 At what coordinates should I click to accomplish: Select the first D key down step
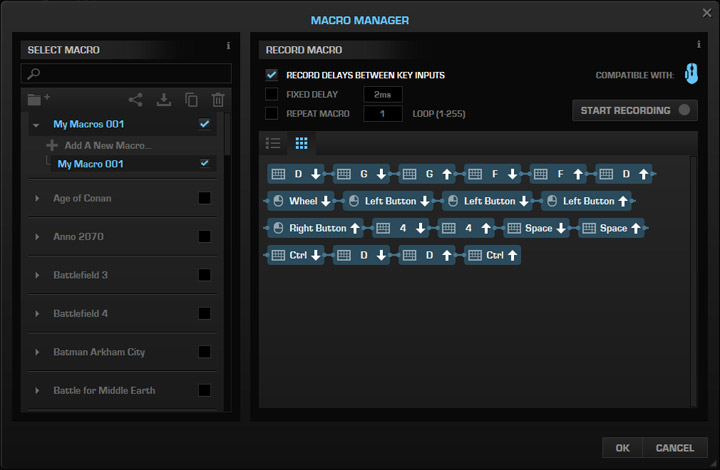(x=296, y=174)
